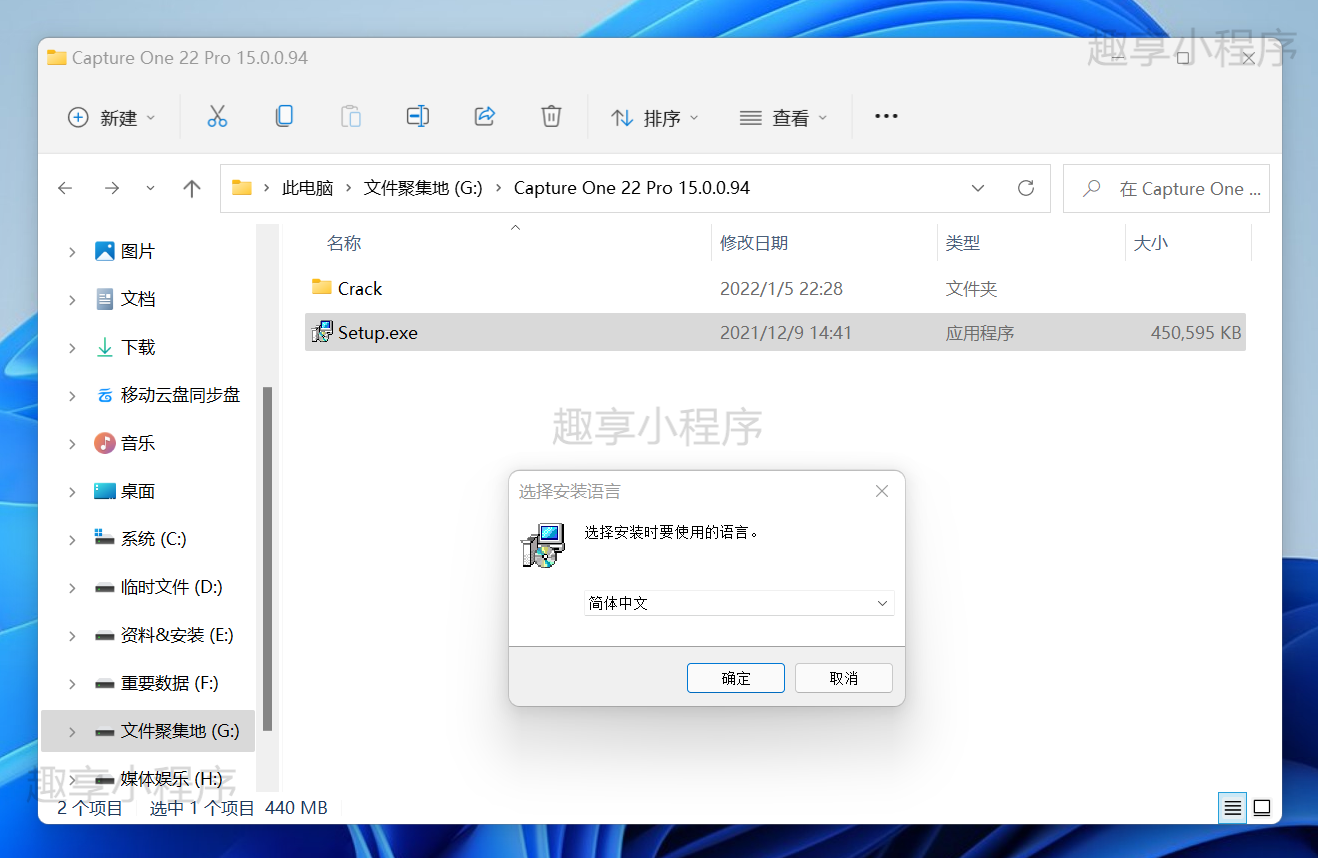Click the Setup.exe installer icon

coord(322,332)
